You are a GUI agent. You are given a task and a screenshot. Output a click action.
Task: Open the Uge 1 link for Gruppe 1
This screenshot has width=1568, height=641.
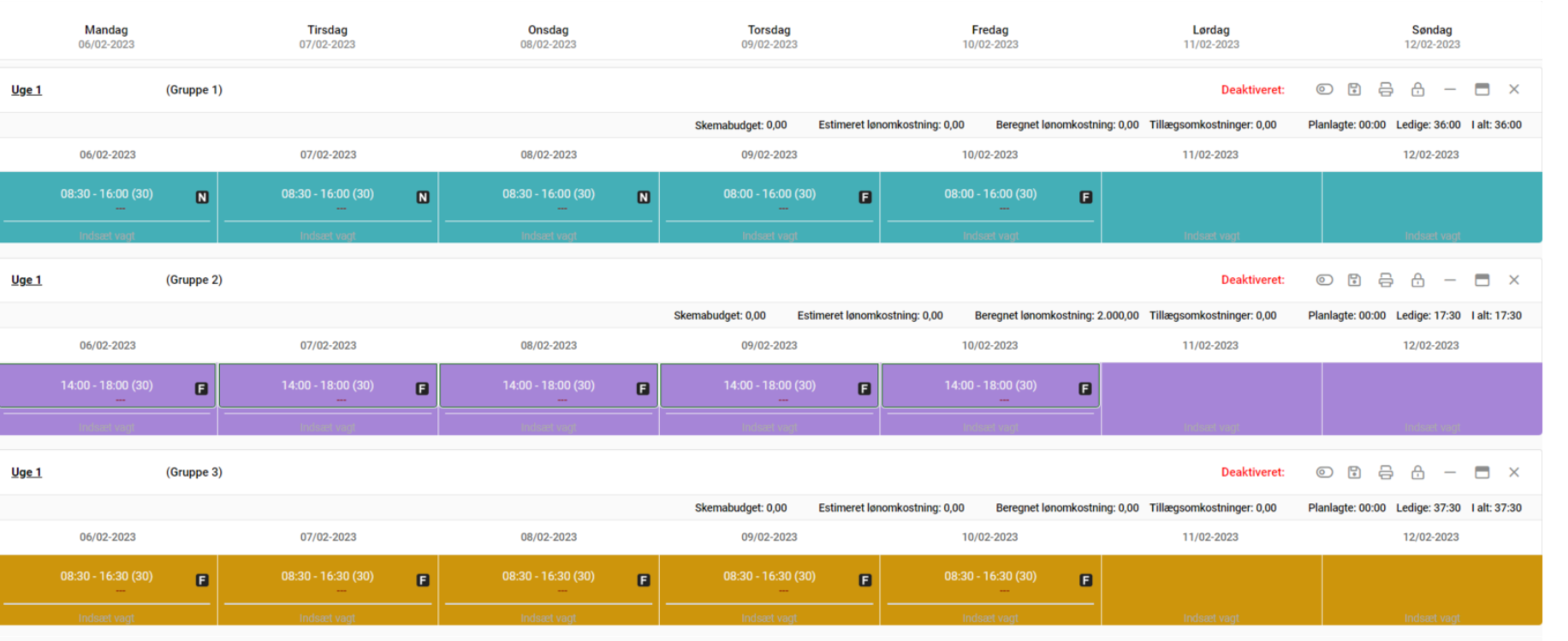pyautogui.click(x=27, y=90)
